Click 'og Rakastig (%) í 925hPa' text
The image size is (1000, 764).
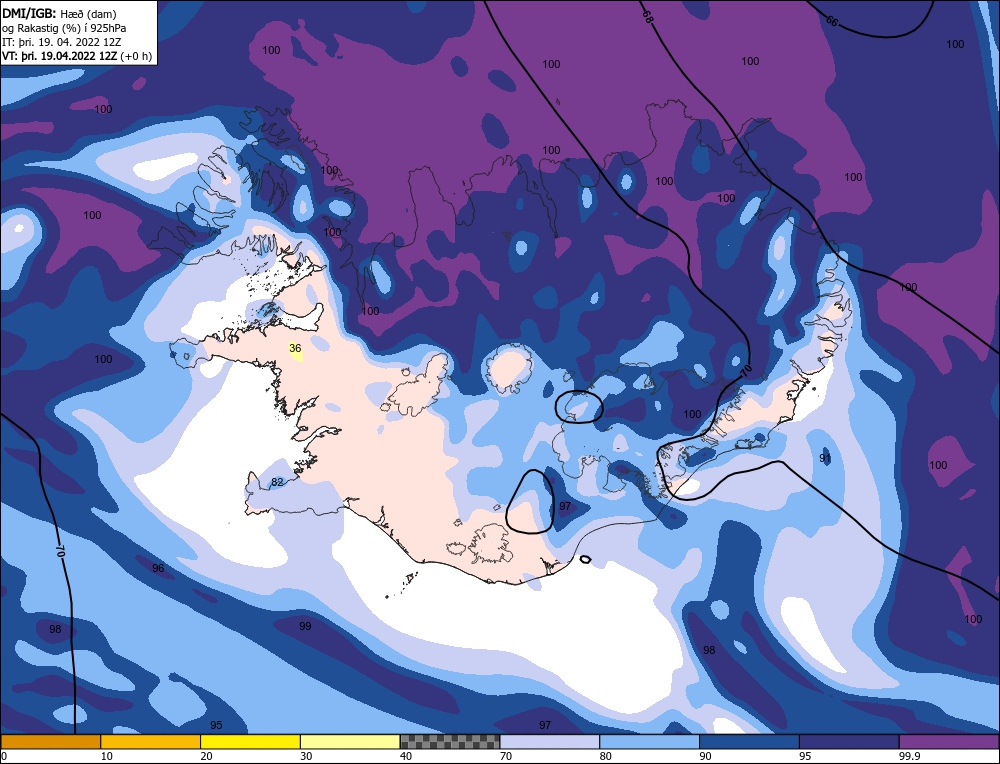64,28
